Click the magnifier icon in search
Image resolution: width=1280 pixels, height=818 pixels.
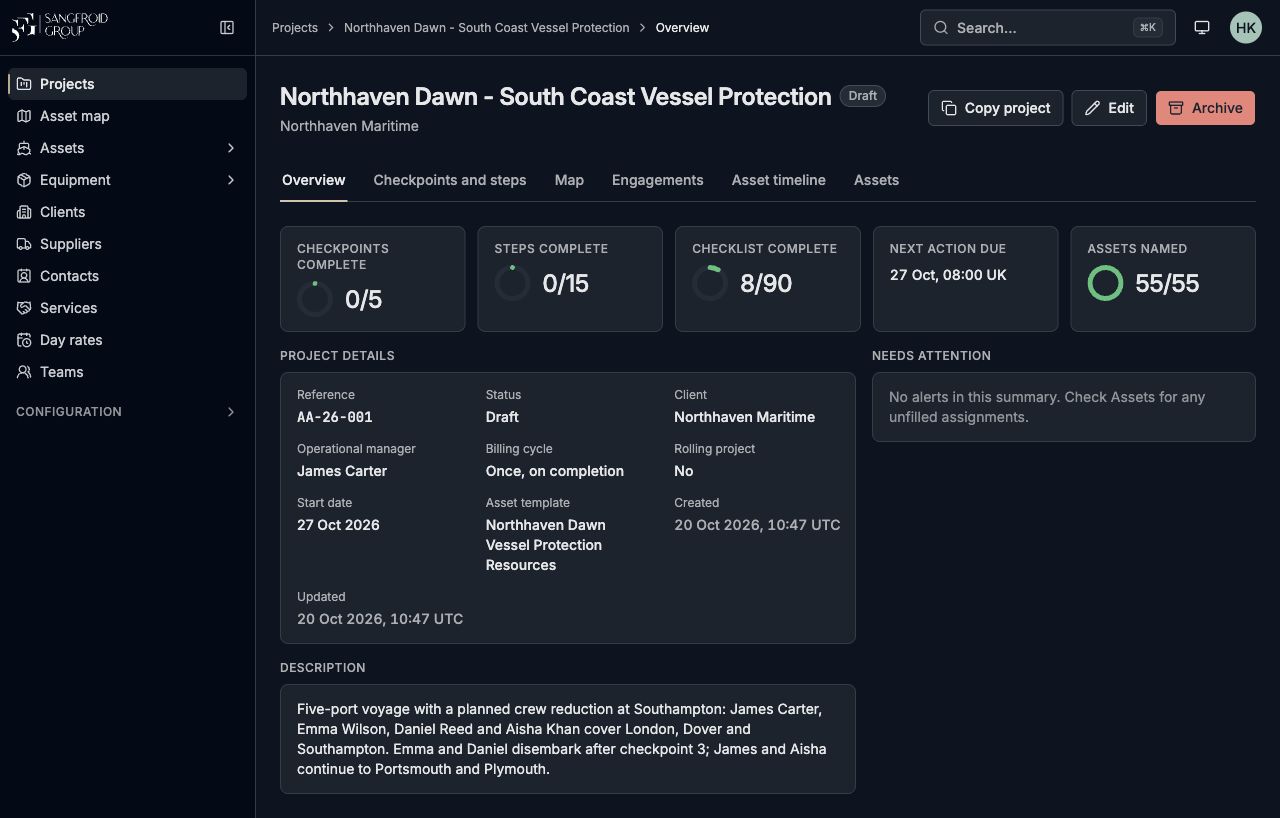941,28
